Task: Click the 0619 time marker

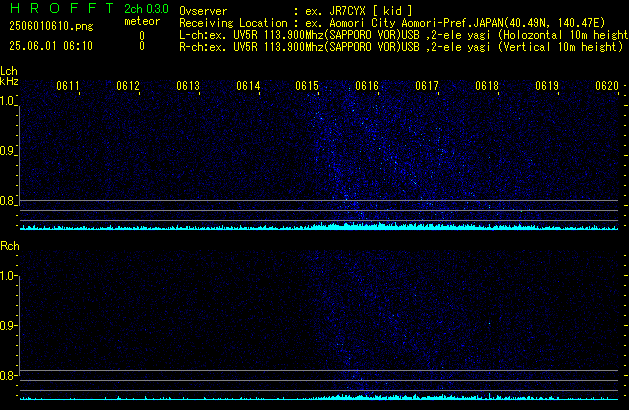Action: 547,86
